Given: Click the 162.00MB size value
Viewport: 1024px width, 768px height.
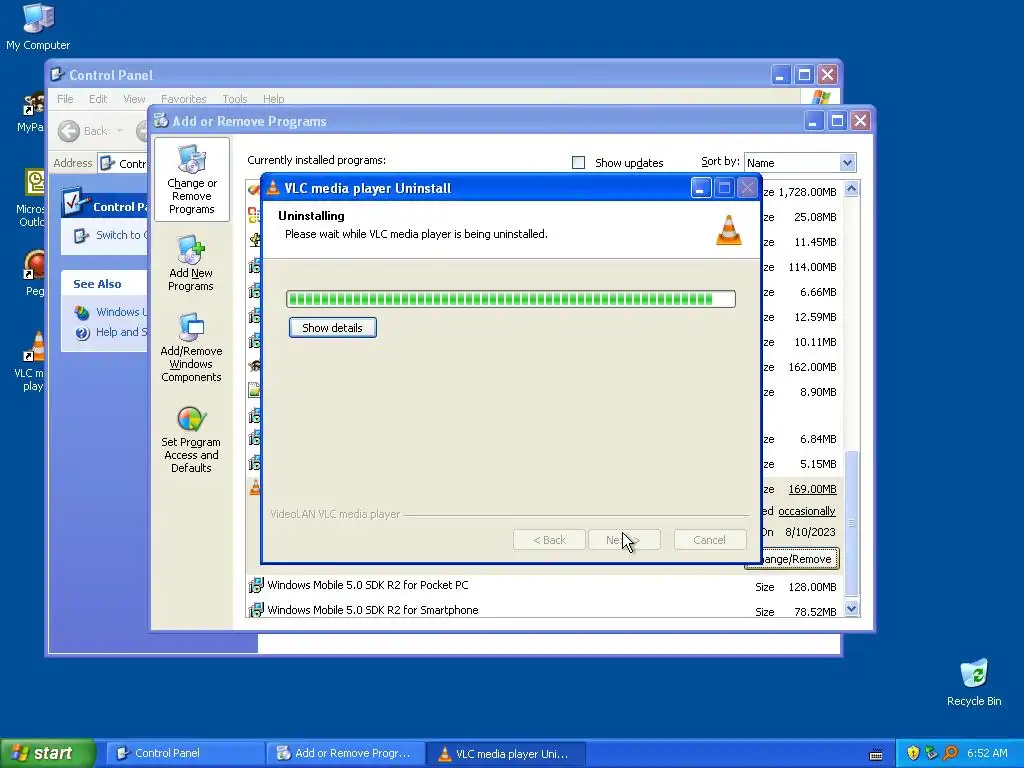Looking at the screenshot, I should coord(812,367).
